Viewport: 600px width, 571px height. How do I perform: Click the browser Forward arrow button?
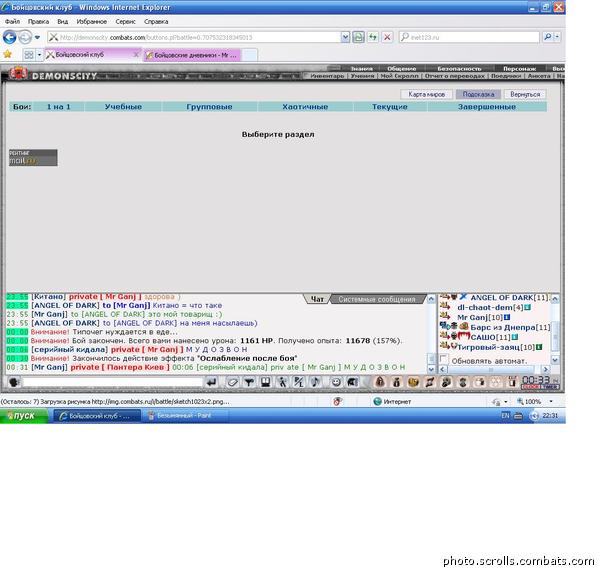pos(25,37)
